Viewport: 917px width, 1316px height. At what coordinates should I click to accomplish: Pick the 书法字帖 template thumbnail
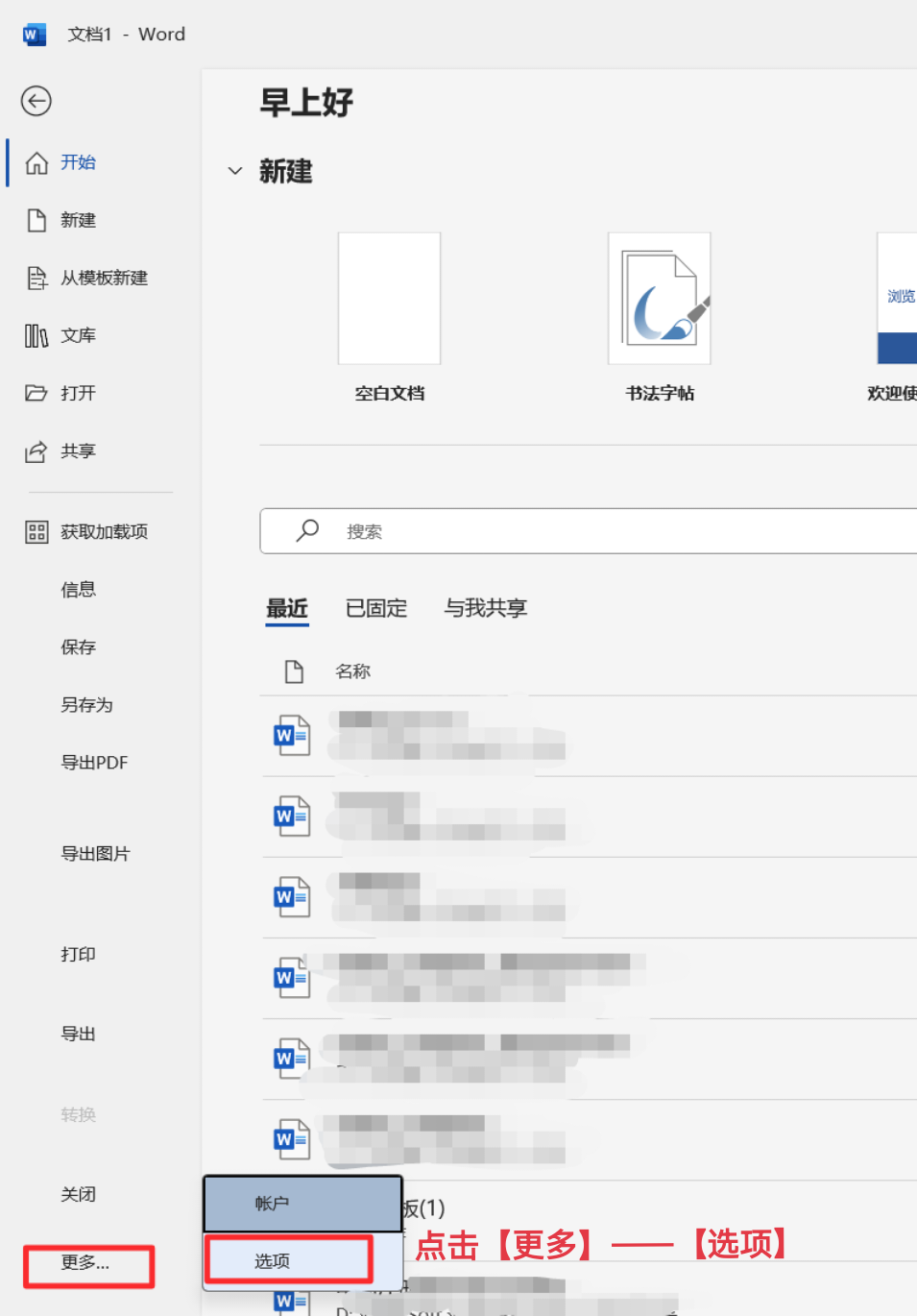(660, 299)
